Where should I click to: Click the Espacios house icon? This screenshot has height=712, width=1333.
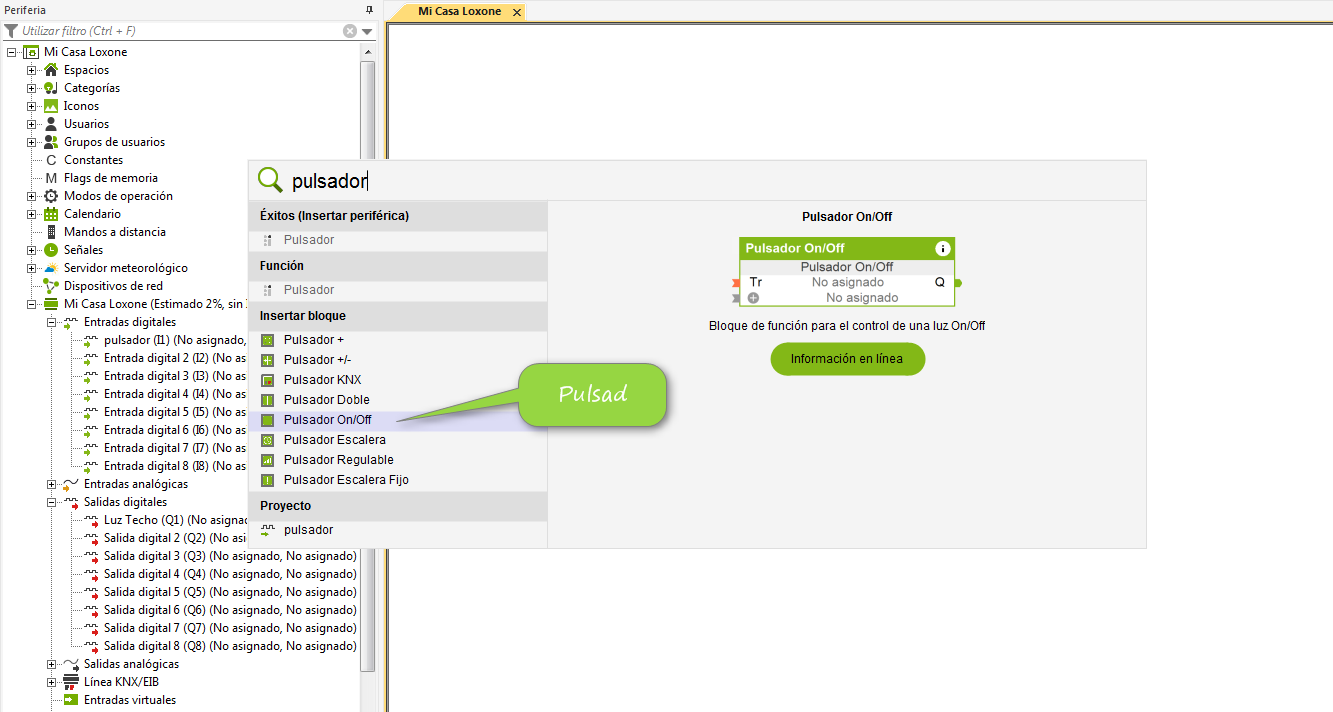pyautogui.click(x=51, y=70)
